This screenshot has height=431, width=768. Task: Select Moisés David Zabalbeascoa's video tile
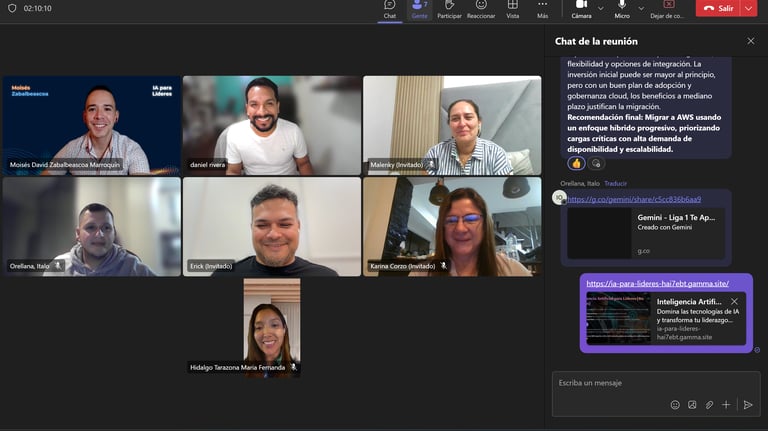pos(92,125)
